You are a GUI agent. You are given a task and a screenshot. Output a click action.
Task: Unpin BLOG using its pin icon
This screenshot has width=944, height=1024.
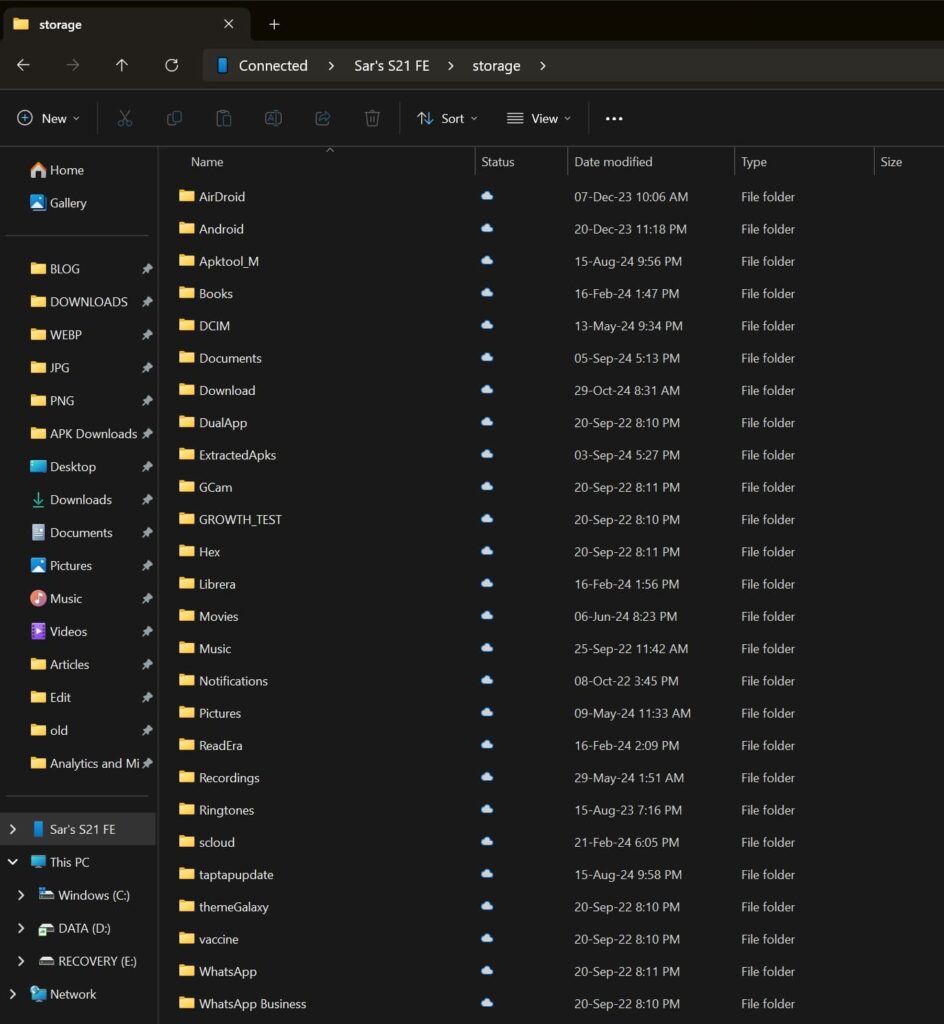[148, 268]
